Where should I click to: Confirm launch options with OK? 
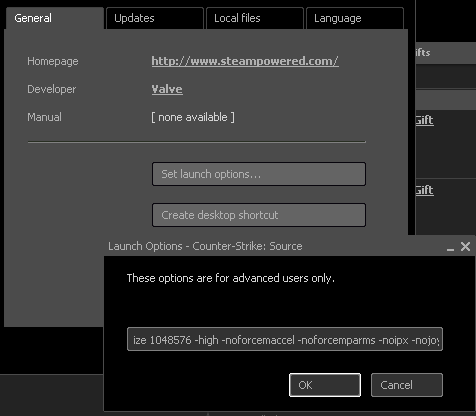pyautogui.click(x=325, y=385)
